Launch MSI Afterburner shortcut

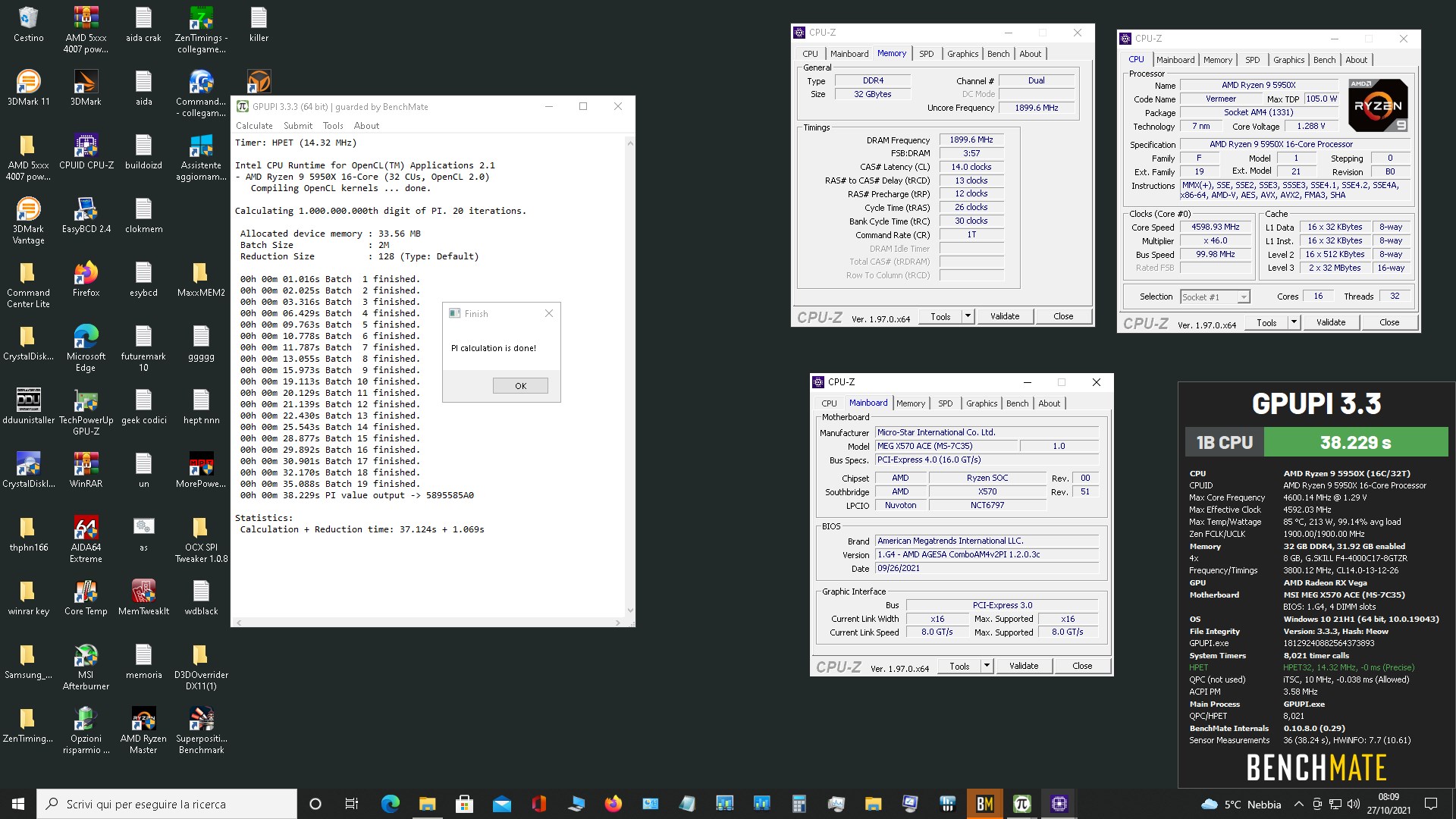pos(86,667)
